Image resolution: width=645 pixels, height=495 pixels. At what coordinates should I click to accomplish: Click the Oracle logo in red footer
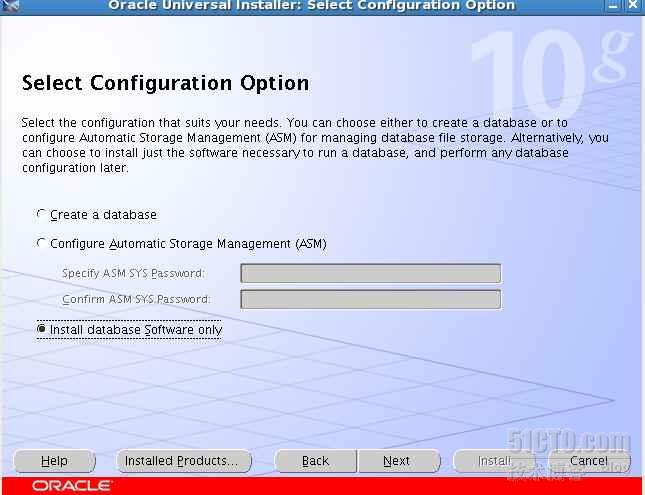point(72,486)
